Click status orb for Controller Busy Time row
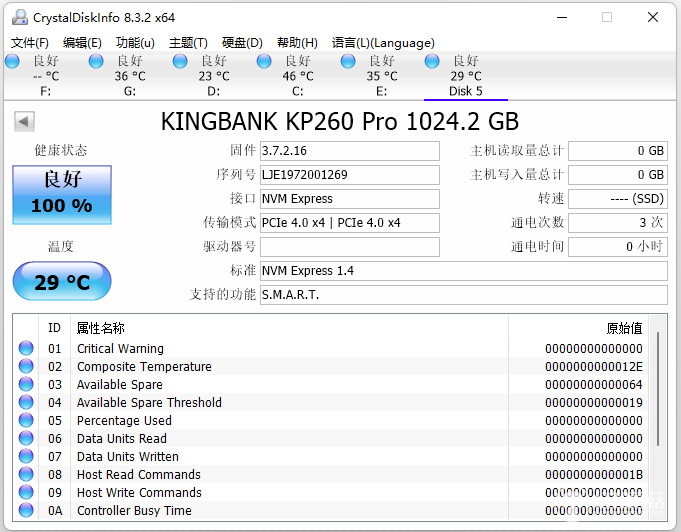Screen dimensions: 681x532 [26, 510]
